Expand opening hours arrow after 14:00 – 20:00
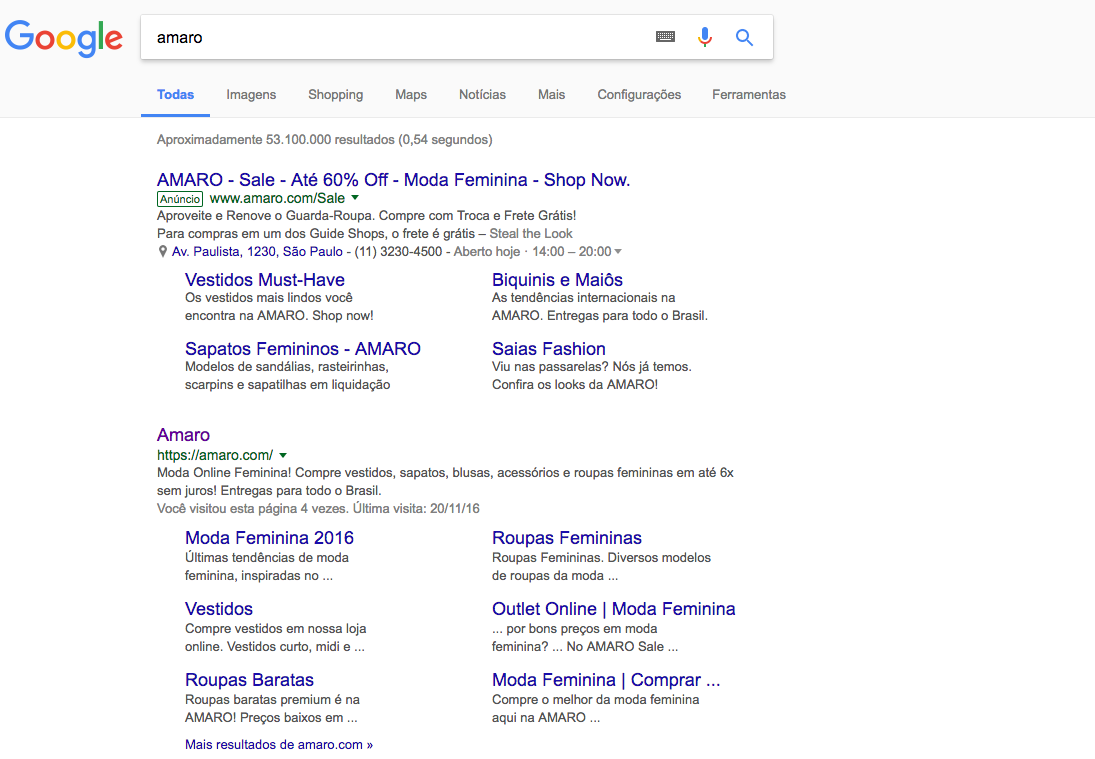The height and width of the screenshot is (759, 1095). pos(618,251)
